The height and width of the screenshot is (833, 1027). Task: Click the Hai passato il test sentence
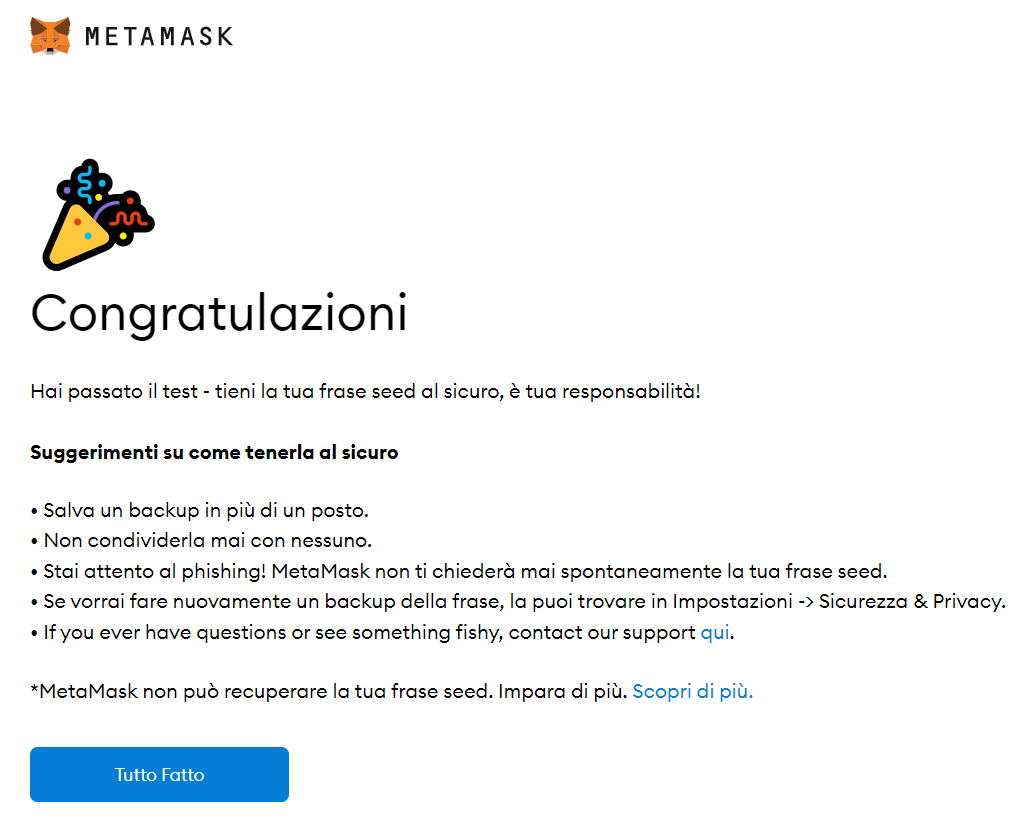click(x=365, y=392)
